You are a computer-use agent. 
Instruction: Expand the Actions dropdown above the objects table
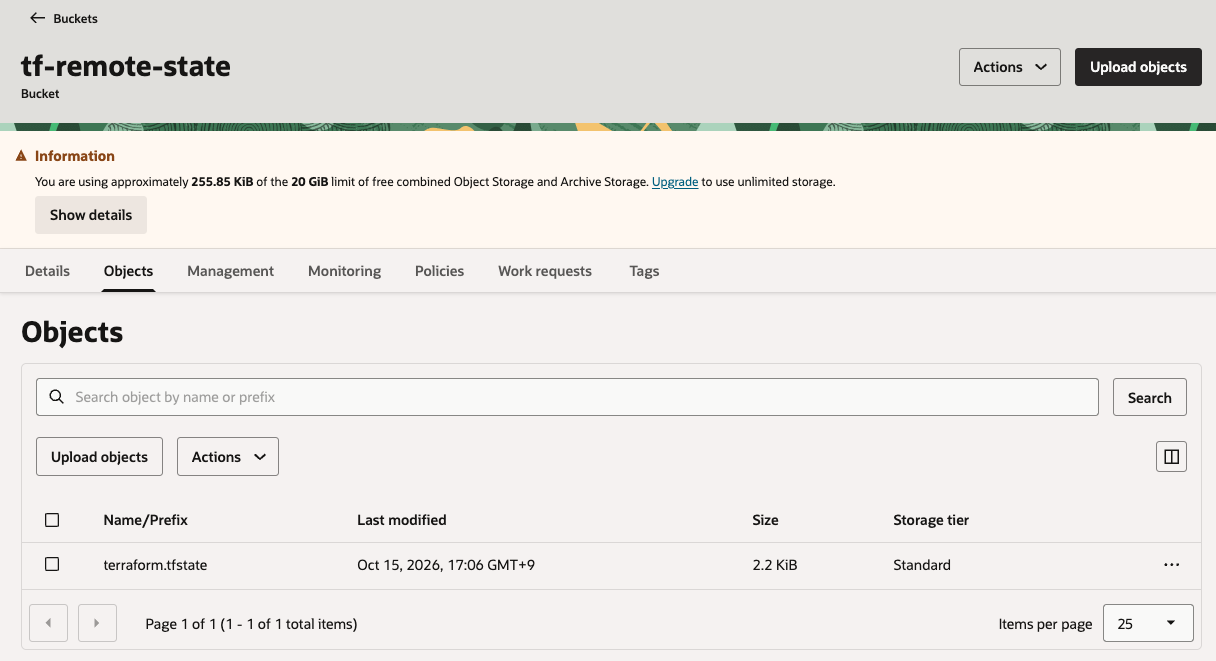coord(228,457)
